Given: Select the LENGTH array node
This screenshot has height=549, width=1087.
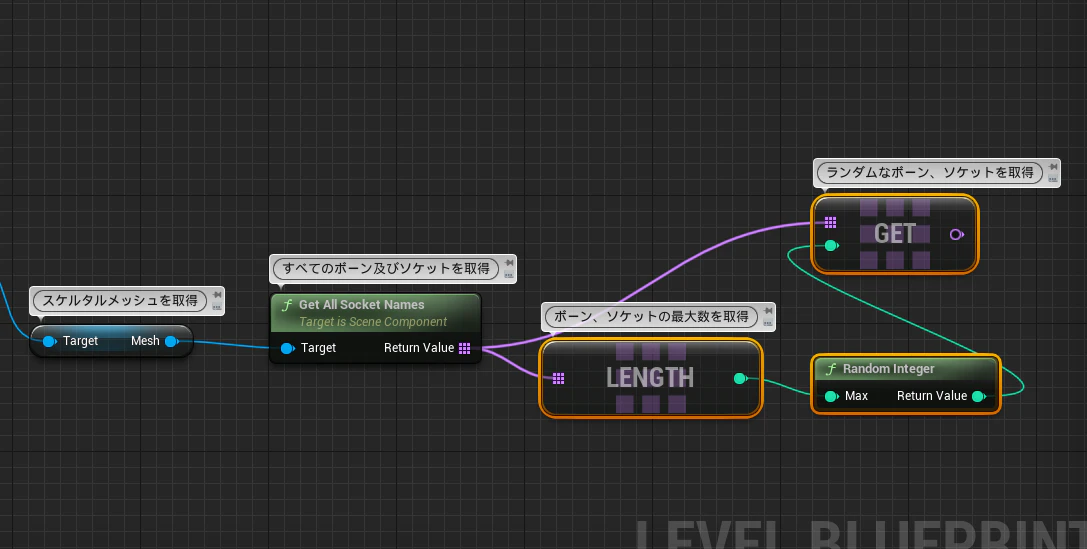Looking at the screenshot, I should (x=650, y=378).
